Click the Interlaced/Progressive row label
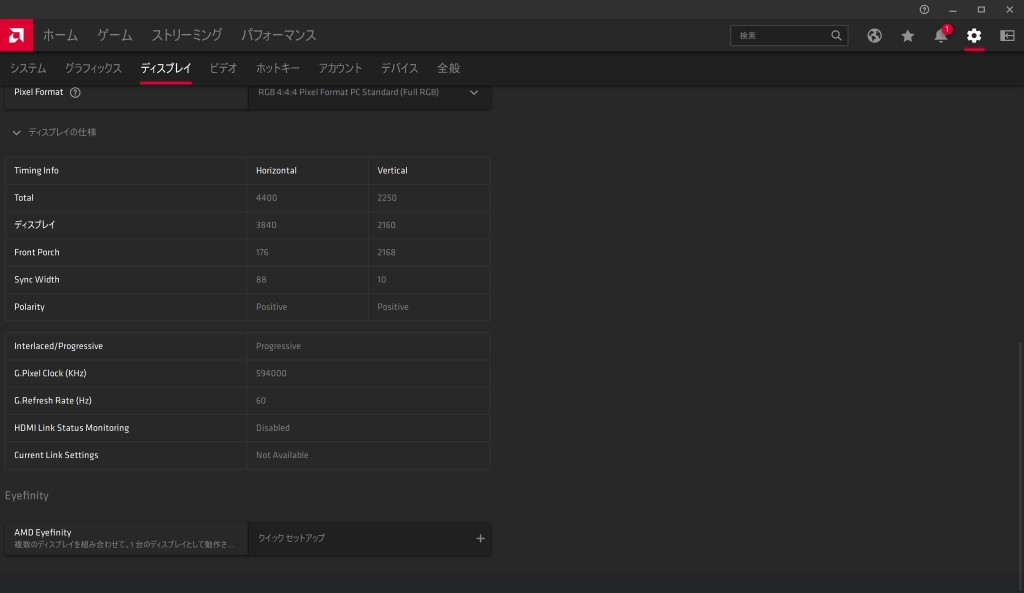 pos(59,346)
